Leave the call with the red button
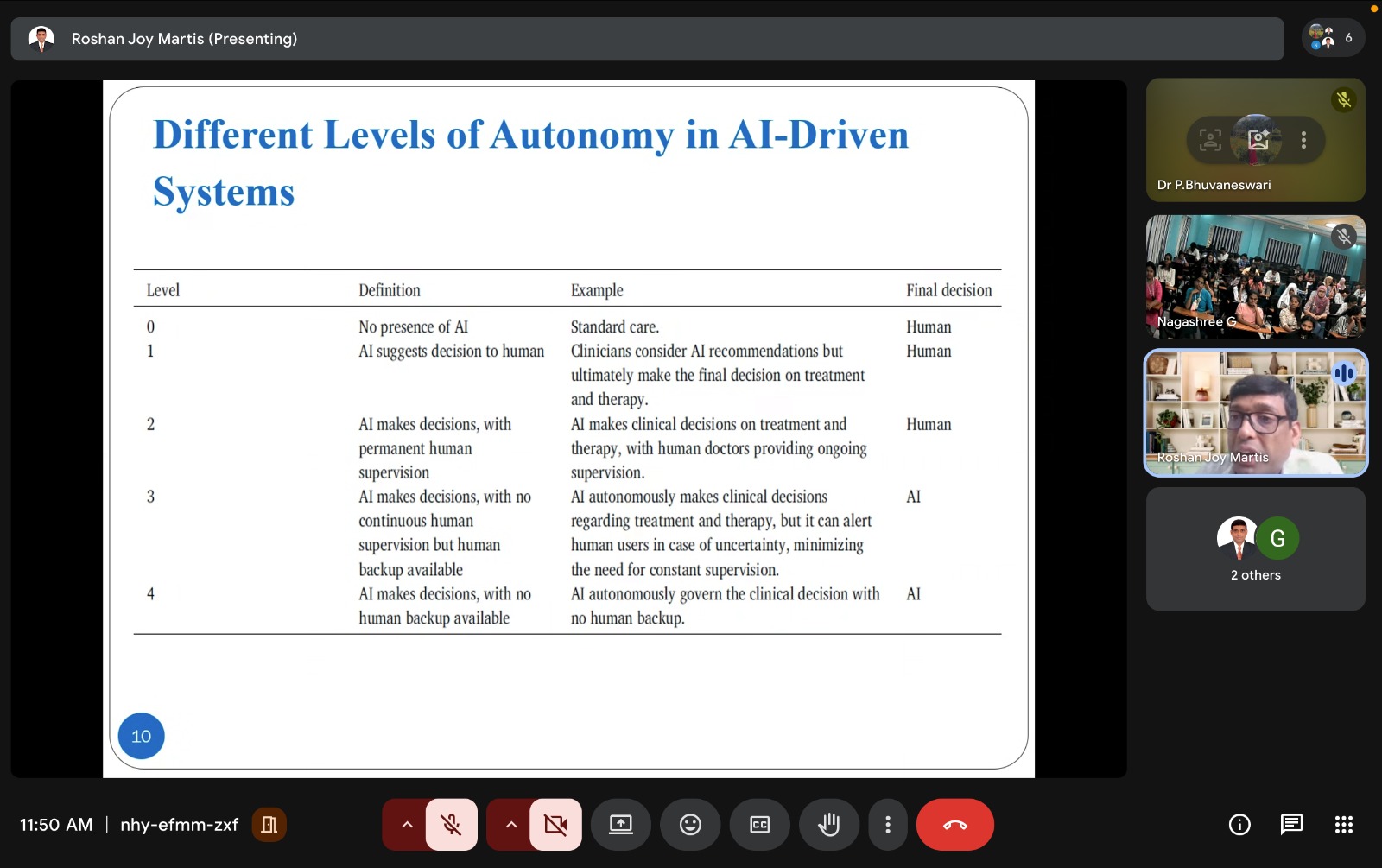1382x868 pixels. click(x=954, y=825)
